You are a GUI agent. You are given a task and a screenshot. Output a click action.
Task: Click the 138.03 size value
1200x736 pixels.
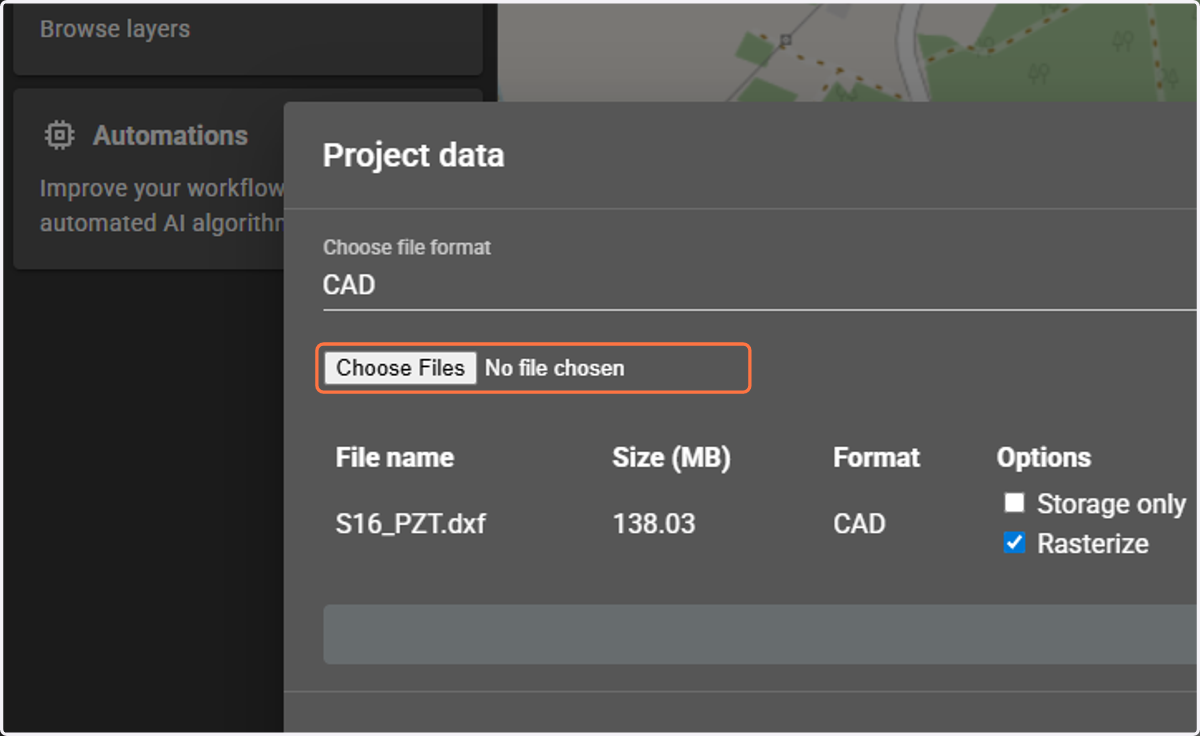(x=653, y=523)
